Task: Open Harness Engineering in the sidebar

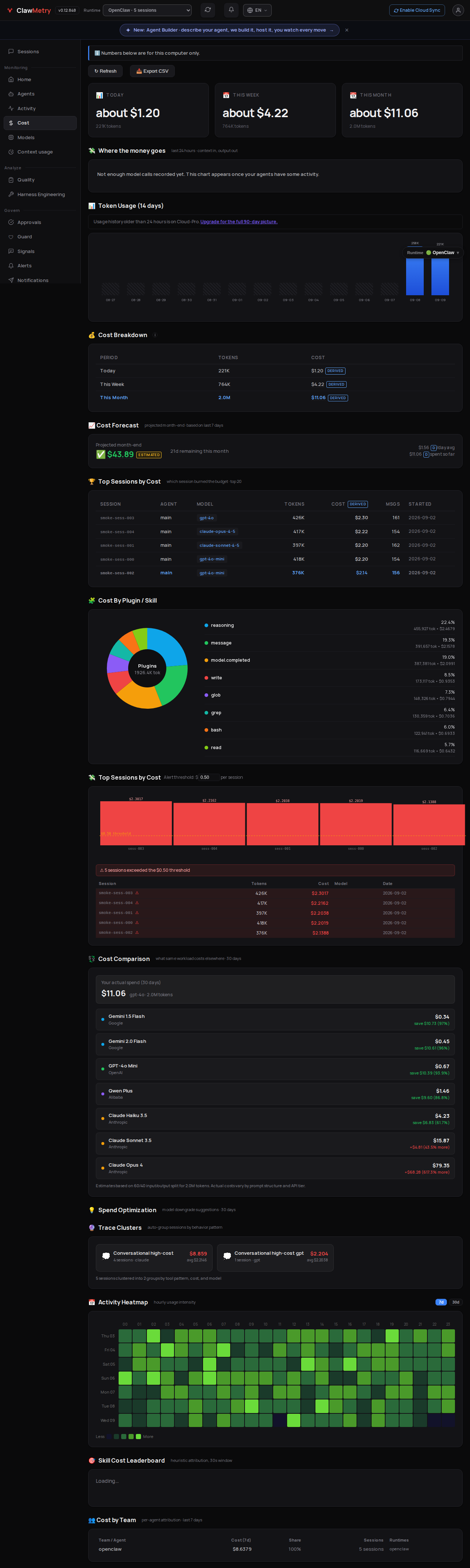Action: click(40, 195)
